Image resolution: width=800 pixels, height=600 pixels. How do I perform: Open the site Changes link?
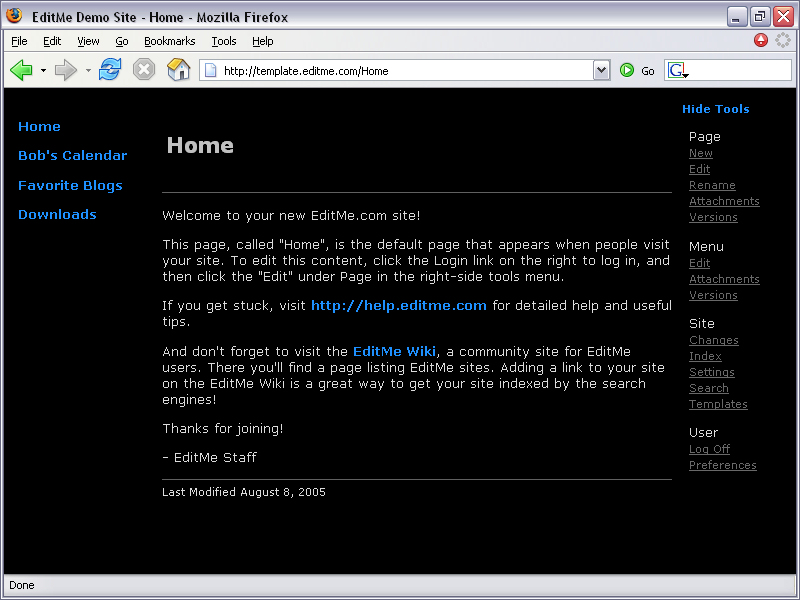pos(714,340)
